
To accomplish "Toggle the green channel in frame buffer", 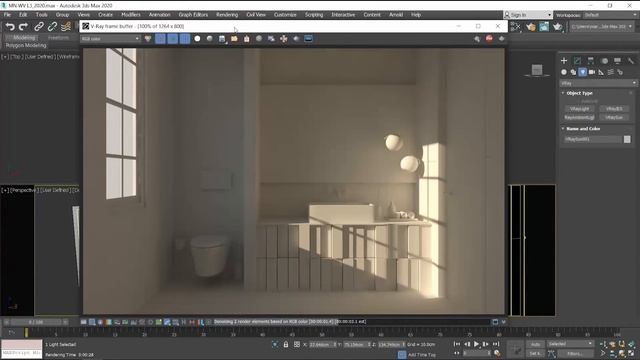I will (x=173, y=39).
